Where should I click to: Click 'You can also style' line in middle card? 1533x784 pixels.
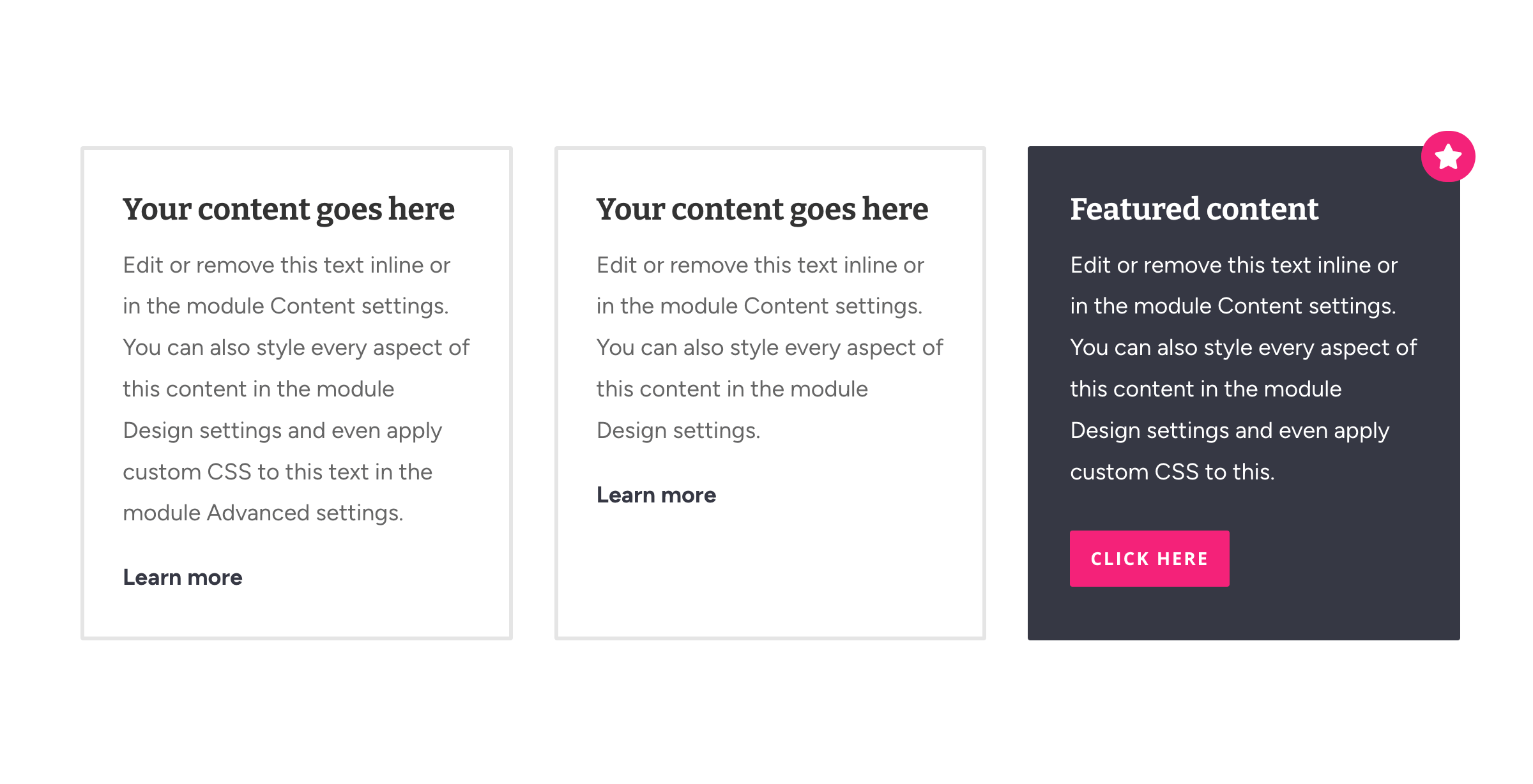[770, 347]
